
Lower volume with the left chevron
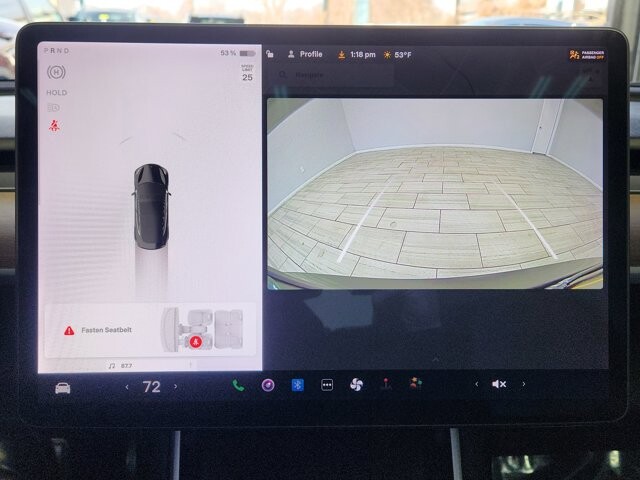coord(476,384)
